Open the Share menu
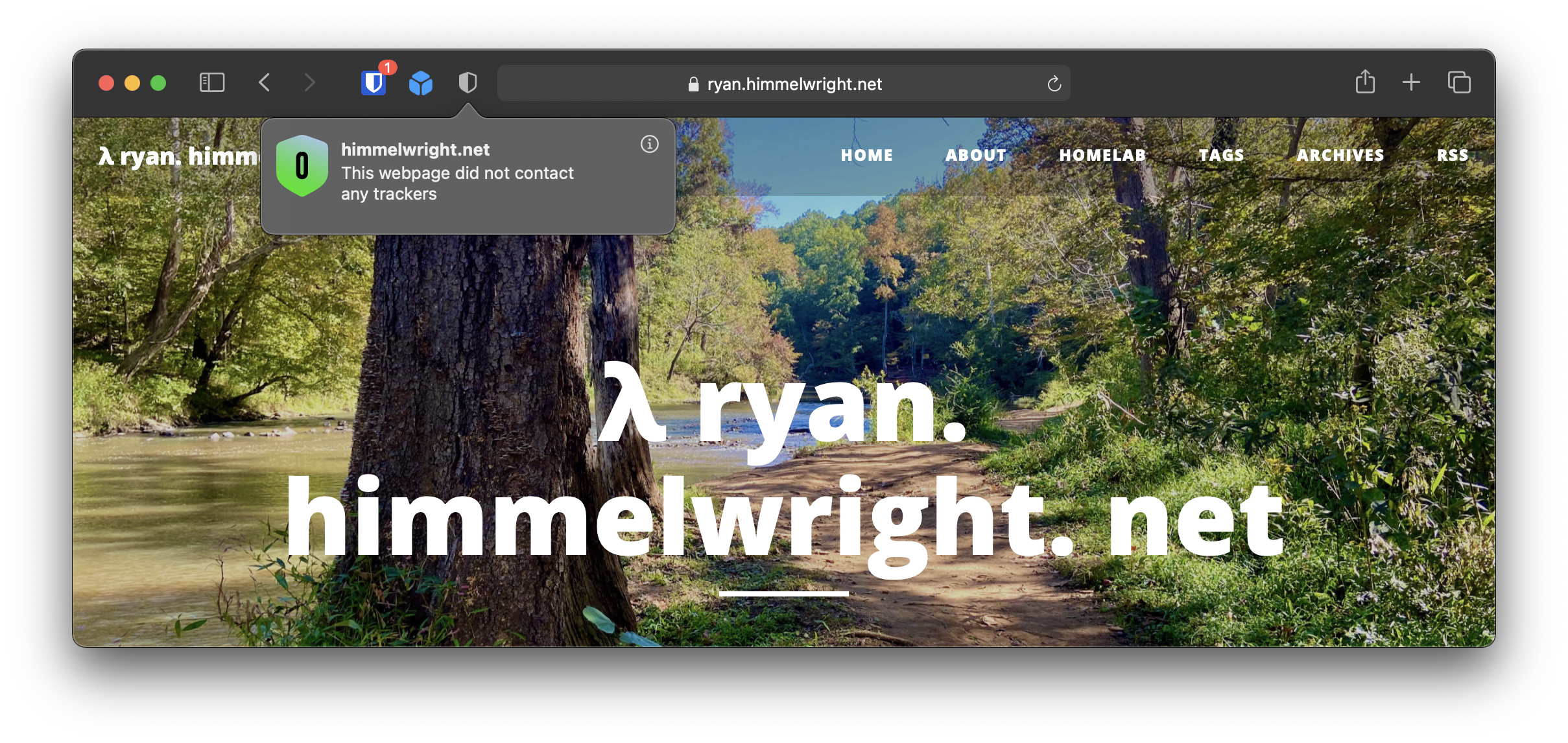 coord(1364,82)
